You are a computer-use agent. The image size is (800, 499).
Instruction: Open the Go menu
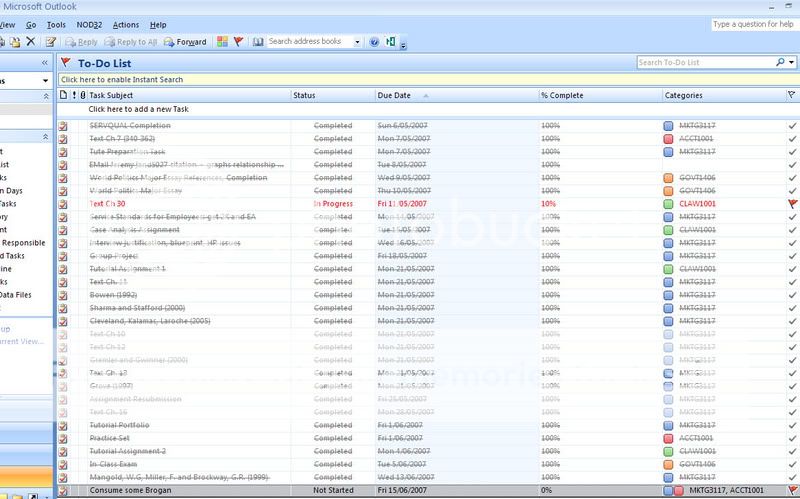pyautogui.click(x=31, y=24)
